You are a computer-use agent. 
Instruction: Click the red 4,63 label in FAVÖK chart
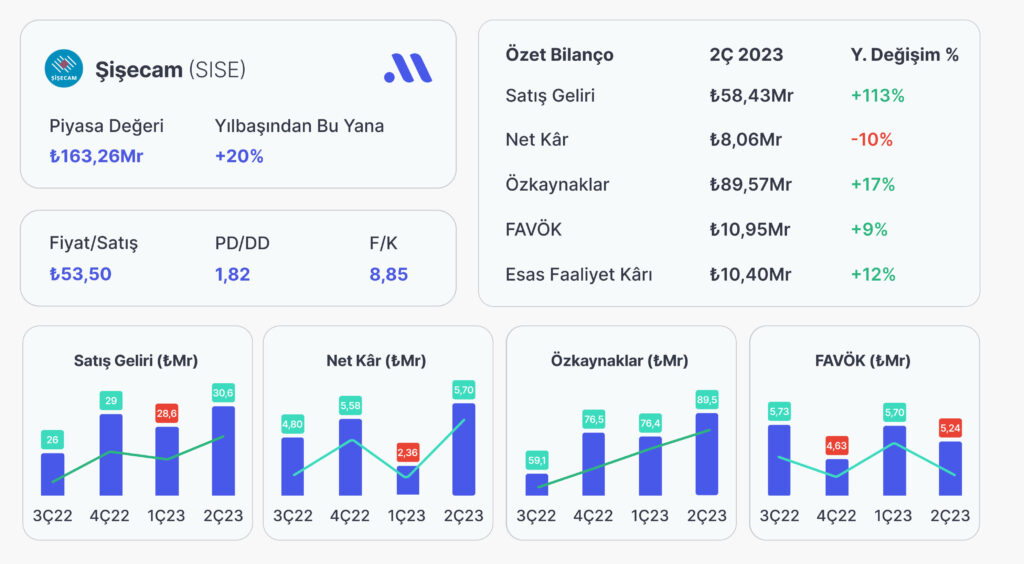[x=837, y=446]
